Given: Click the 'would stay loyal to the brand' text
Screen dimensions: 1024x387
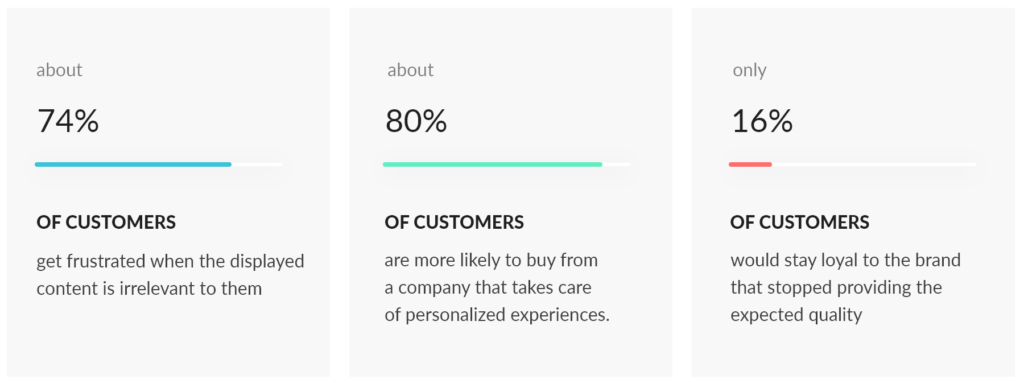Looking at the screenshot, I should click(x=846, y=260).
